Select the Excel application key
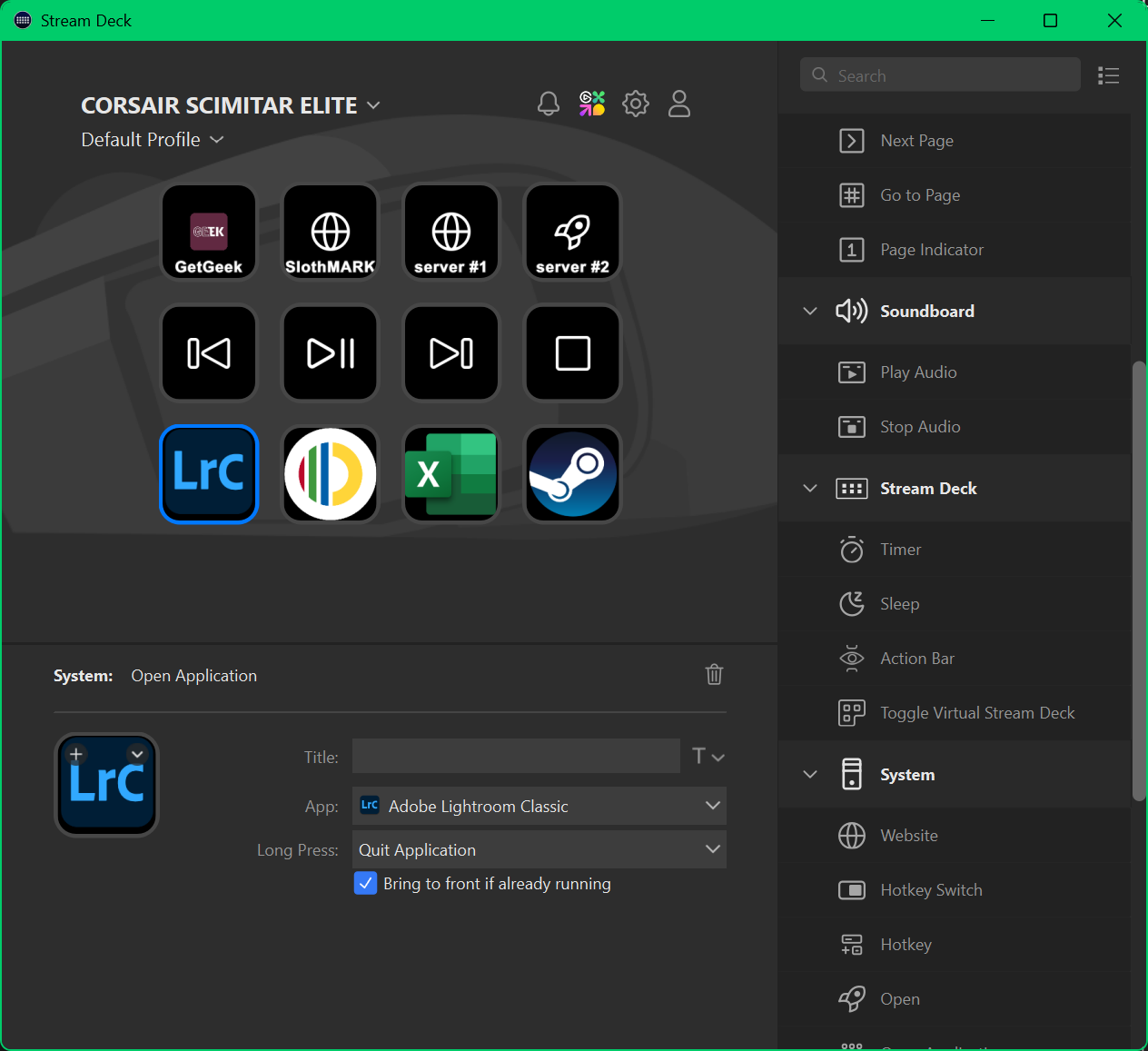 pyautogui.click(x=451, y=474)
